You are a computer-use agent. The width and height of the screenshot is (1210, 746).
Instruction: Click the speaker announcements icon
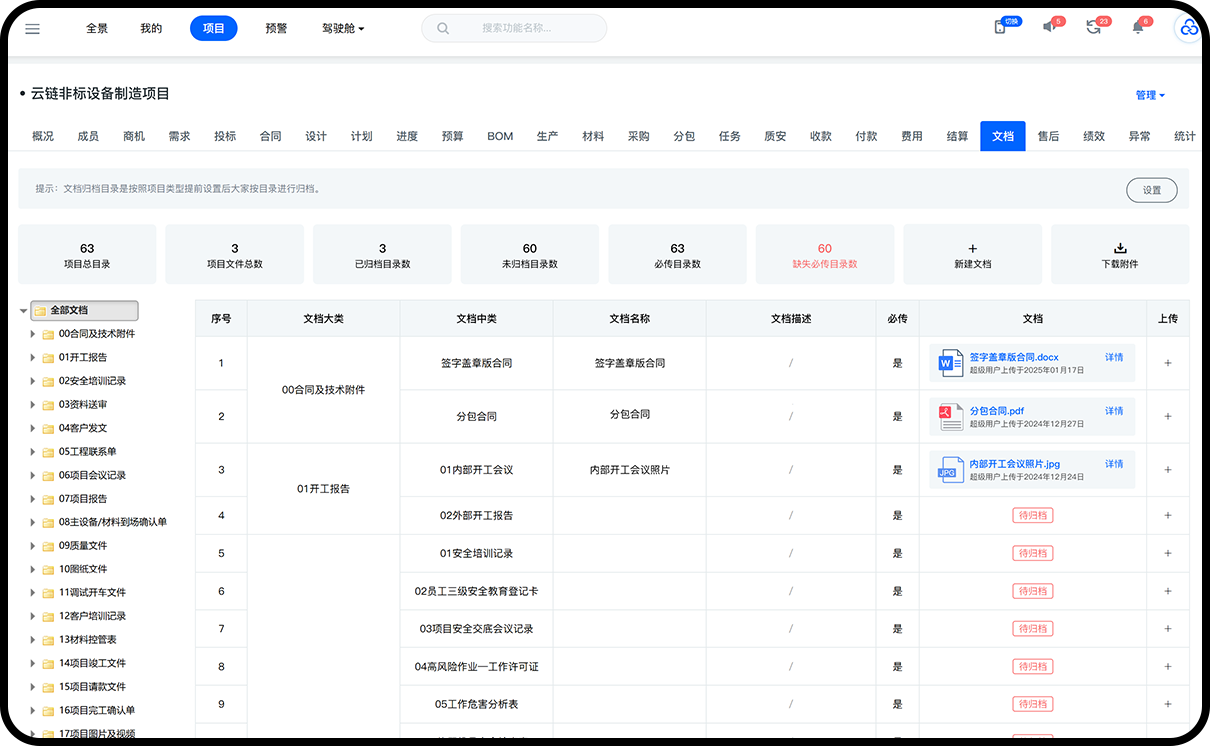point(1049,27)
